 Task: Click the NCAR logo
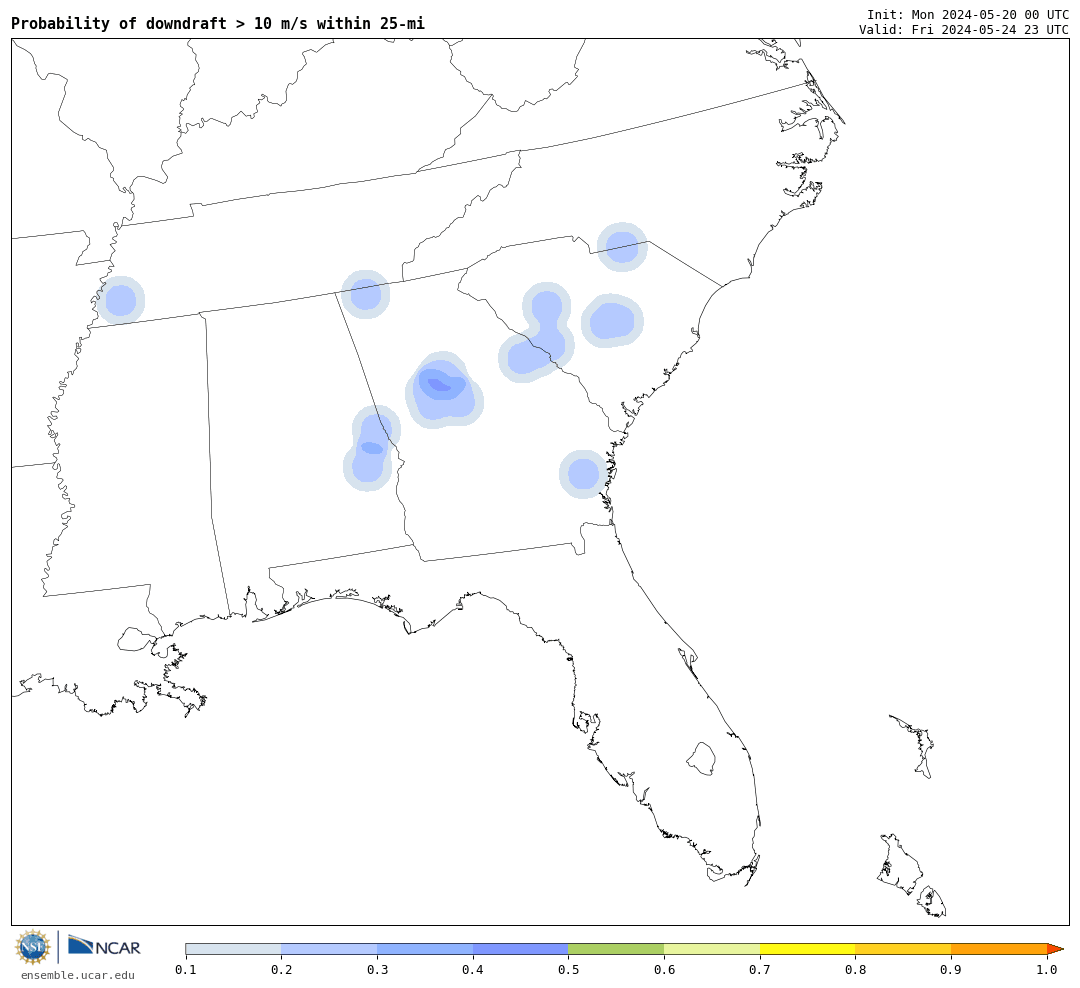point(105,946)
